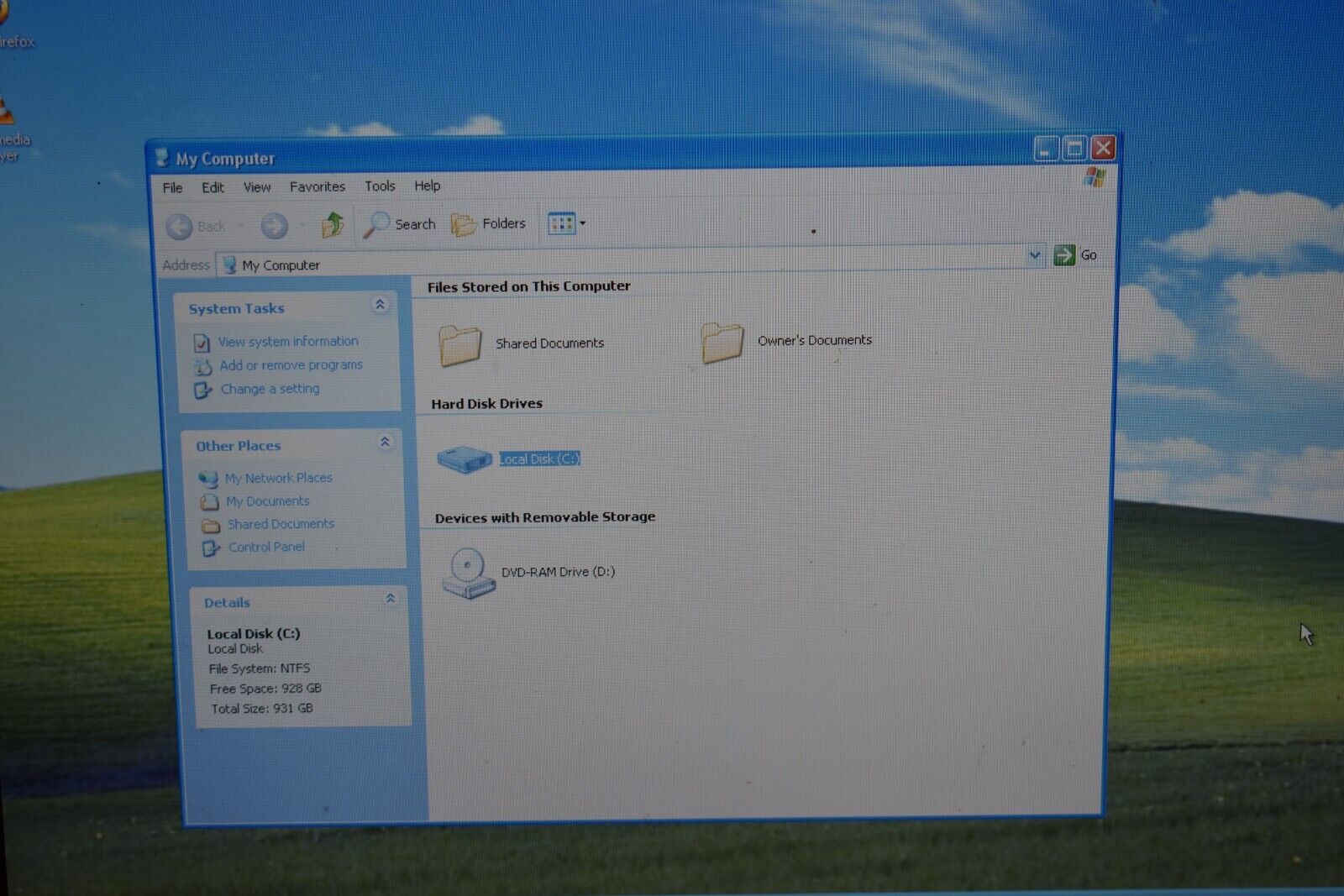Click the Total Size: 931 GB text
Screen dimensions: 1344x896
click(261, 709)
